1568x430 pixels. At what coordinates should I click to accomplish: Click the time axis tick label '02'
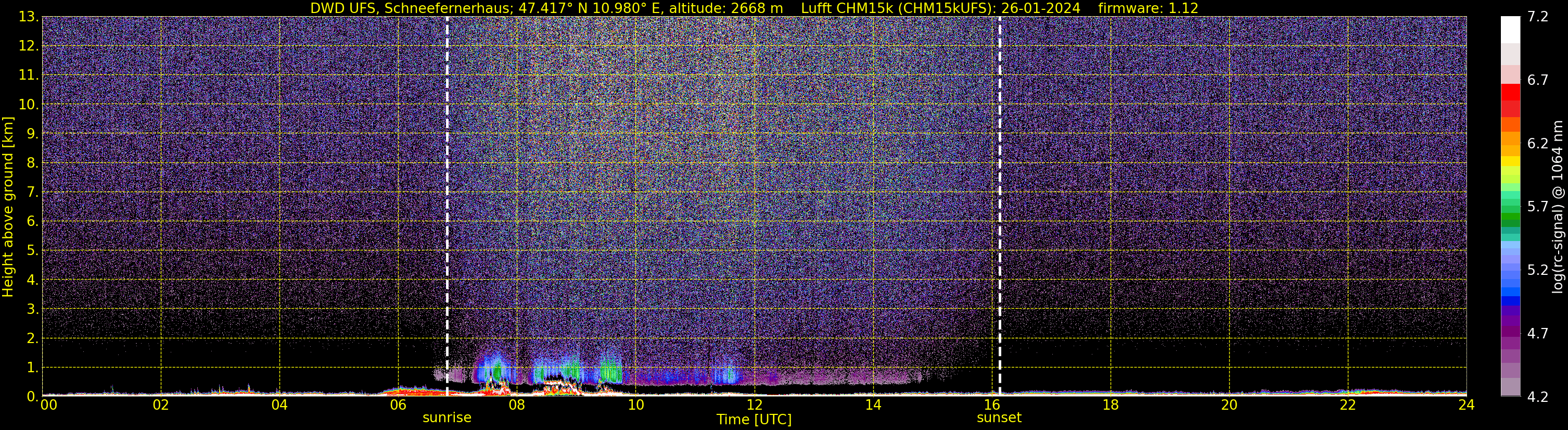click(x=161, y=405)
